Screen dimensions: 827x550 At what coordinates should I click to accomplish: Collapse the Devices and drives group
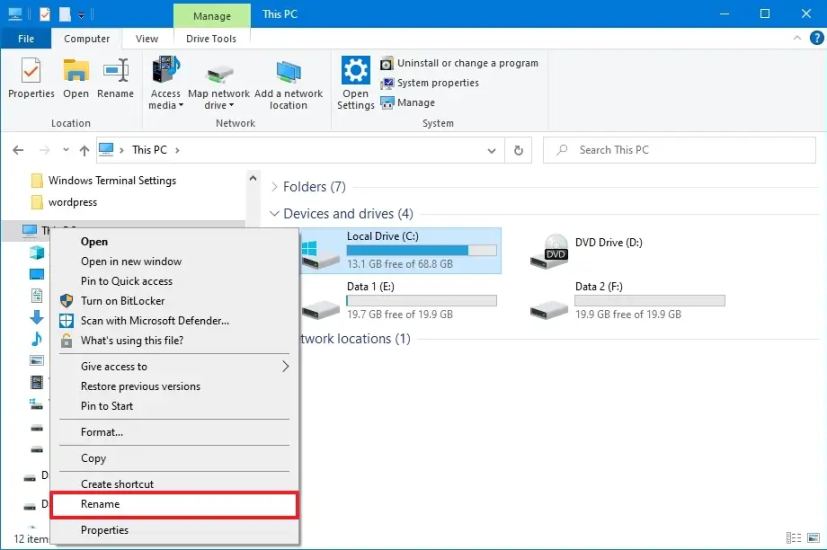[x=275, y=214]
